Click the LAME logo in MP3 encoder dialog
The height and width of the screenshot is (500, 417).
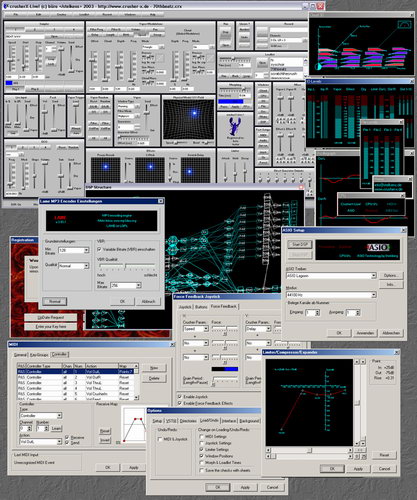(x=60, y=218)
